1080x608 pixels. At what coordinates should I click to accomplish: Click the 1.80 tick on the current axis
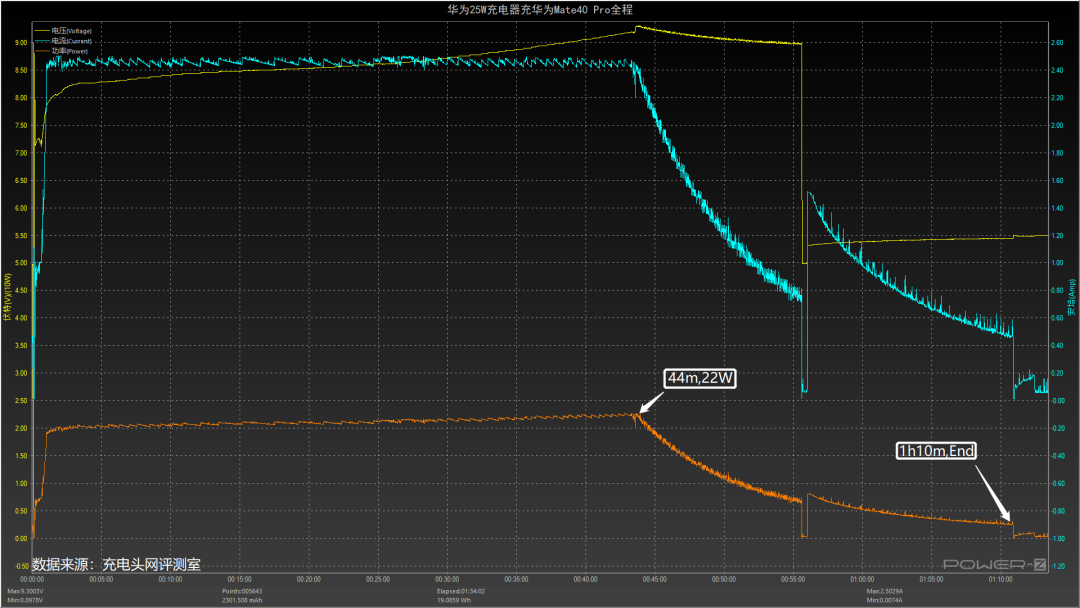click(x=1057, y=153)
